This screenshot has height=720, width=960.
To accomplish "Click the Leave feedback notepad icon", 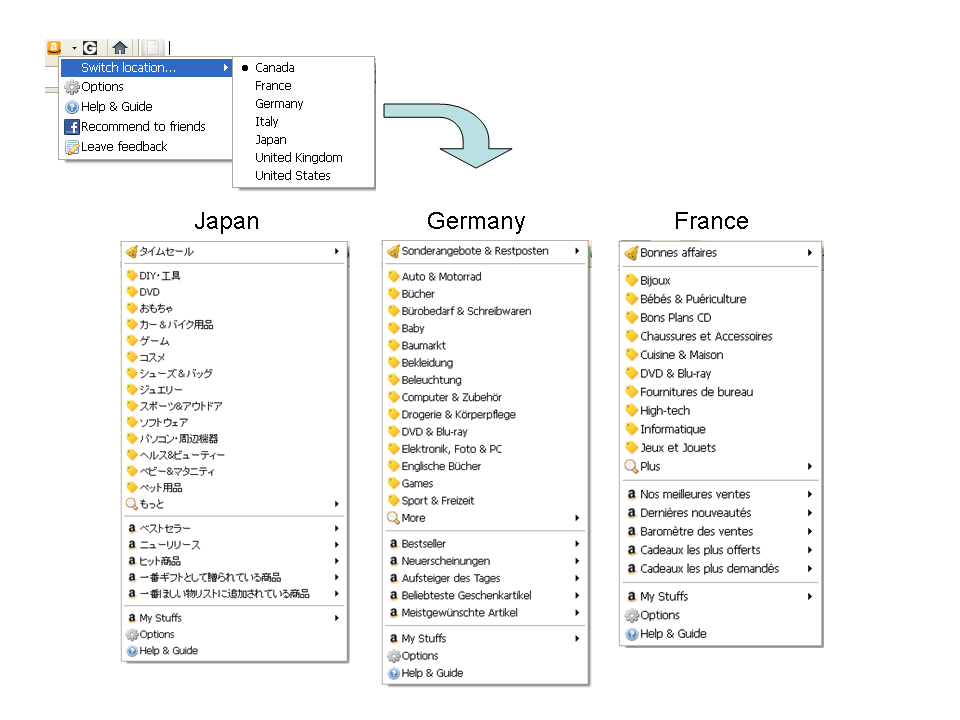I will click(x=72, y=147).
